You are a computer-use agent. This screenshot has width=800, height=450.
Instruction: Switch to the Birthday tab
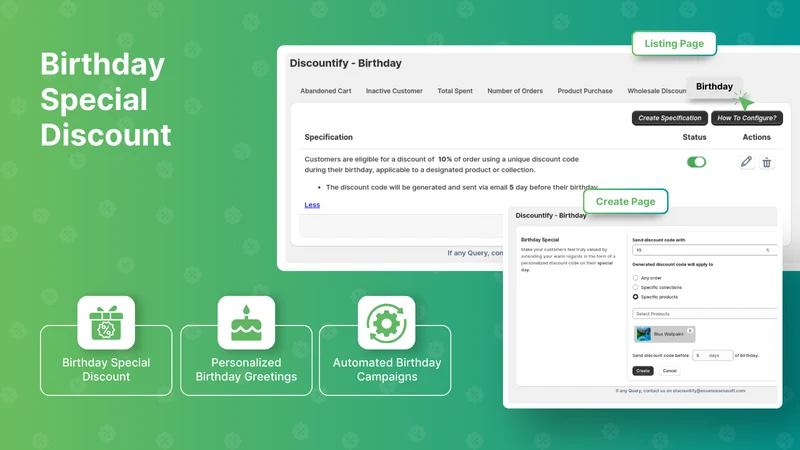pos(714,87)
